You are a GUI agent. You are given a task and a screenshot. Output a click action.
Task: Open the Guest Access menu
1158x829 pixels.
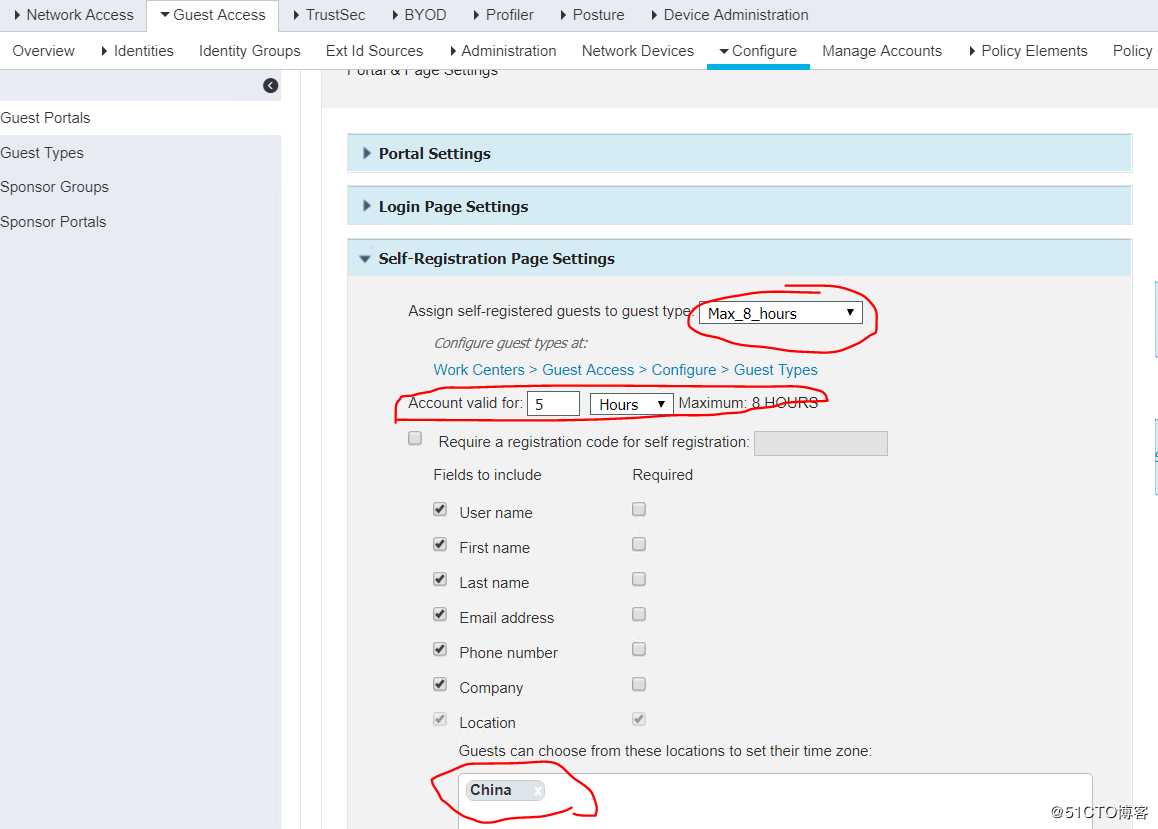pos(213,15)
